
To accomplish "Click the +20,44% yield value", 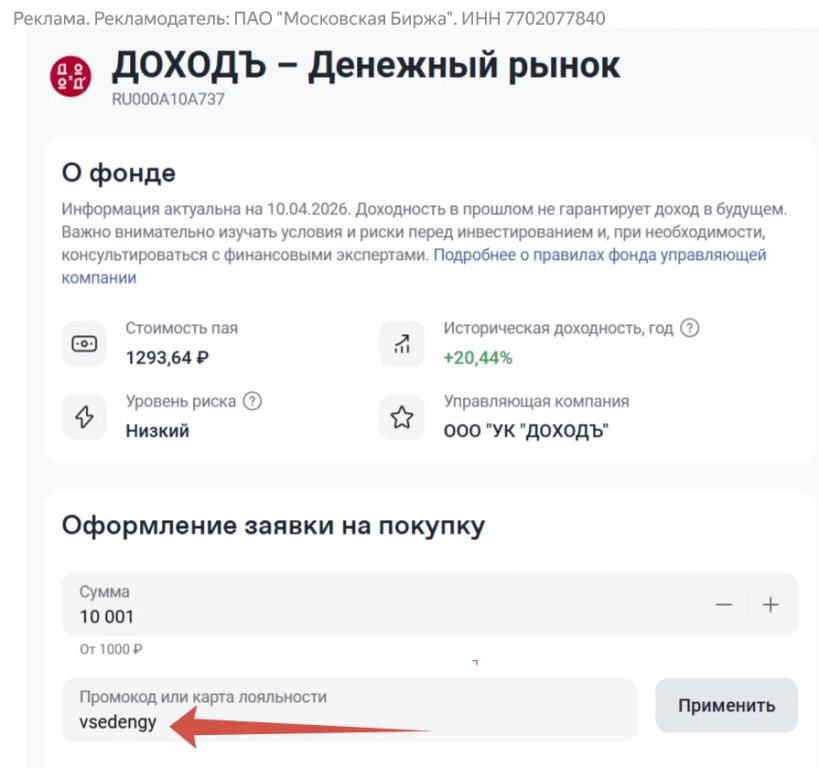I will tap(478, 357).
